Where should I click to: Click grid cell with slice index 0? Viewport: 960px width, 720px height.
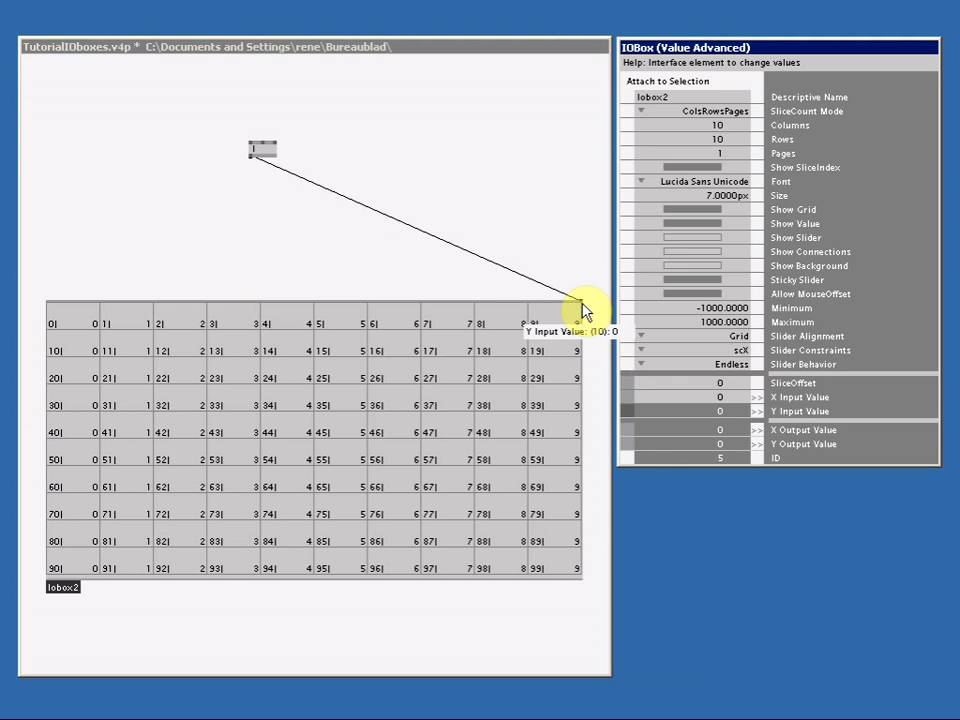coord(73,316)
